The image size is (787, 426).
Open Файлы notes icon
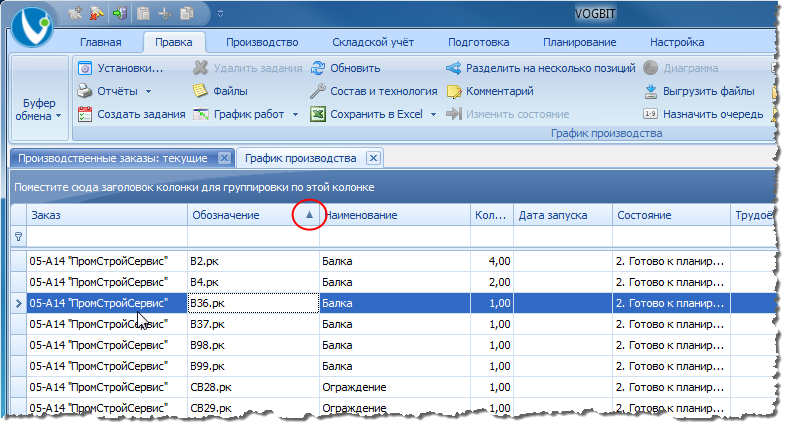(x=200, y=91)
